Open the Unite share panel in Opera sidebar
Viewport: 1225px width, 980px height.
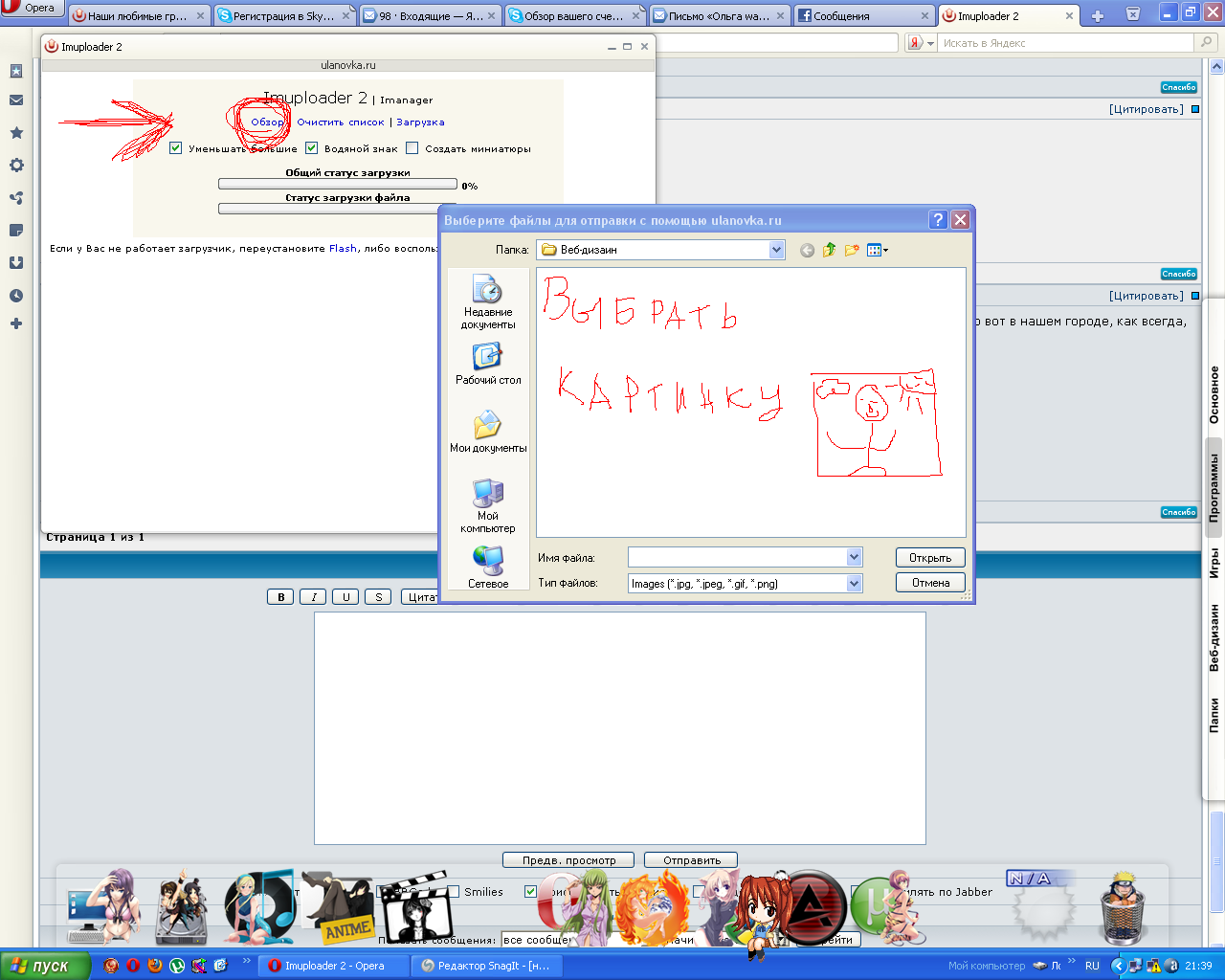click(16, 198)
